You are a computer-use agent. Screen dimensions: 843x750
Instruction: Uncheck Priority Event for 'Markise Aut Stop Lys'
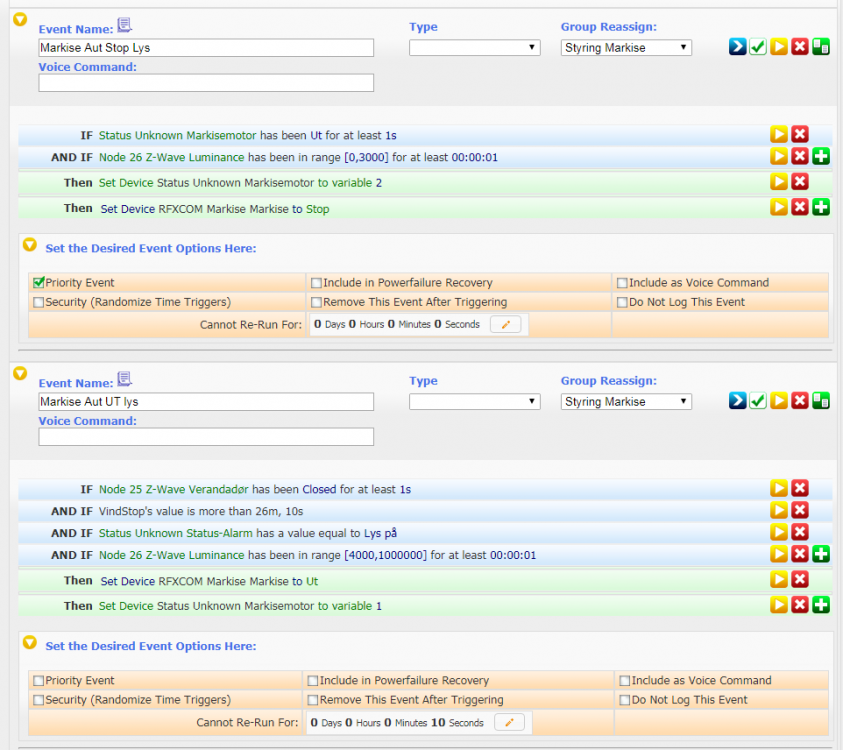point(39,283)
